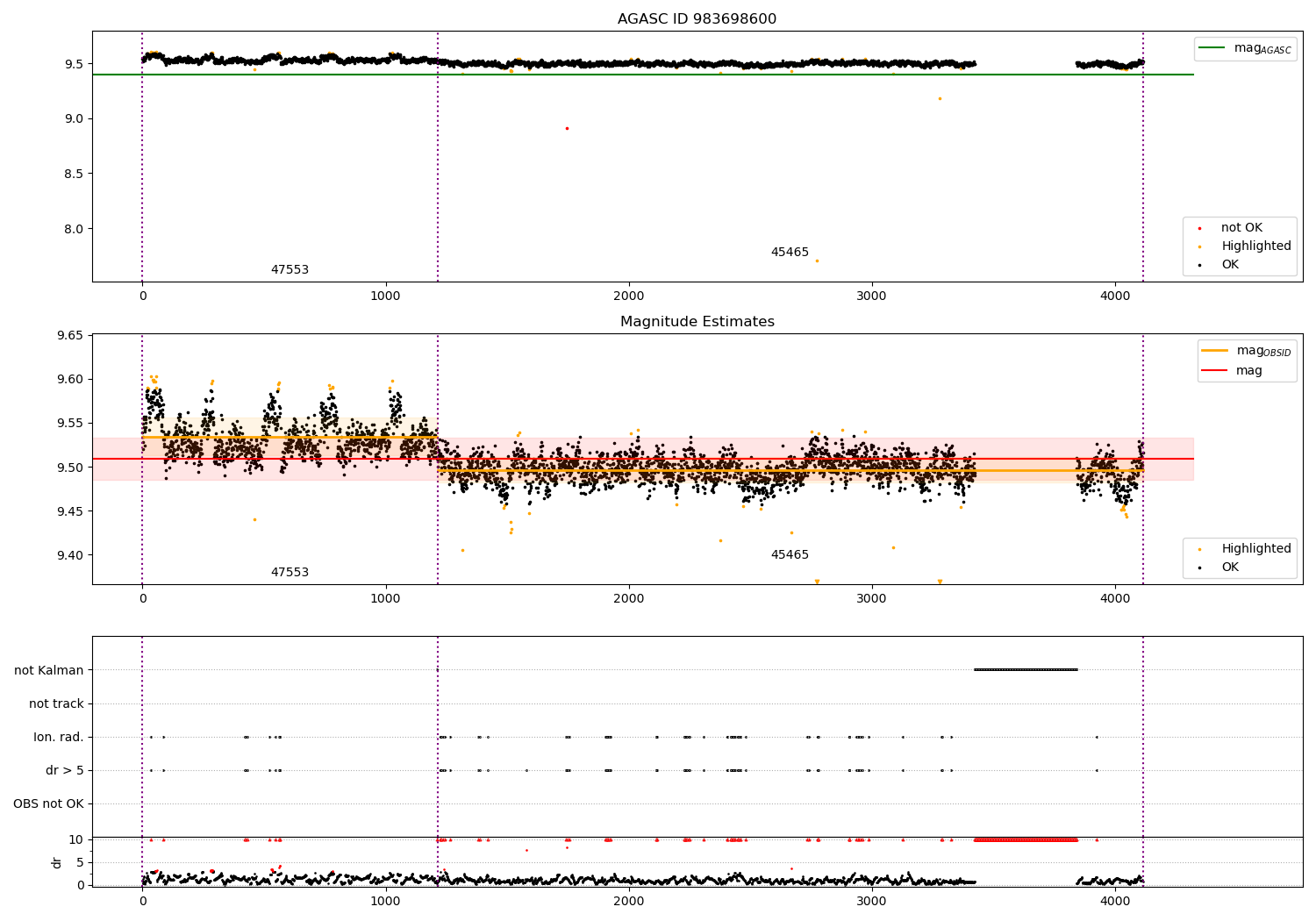1316x921 pixels.
Task: Click the 9.65 y-axis tick label
Action: 69,336
